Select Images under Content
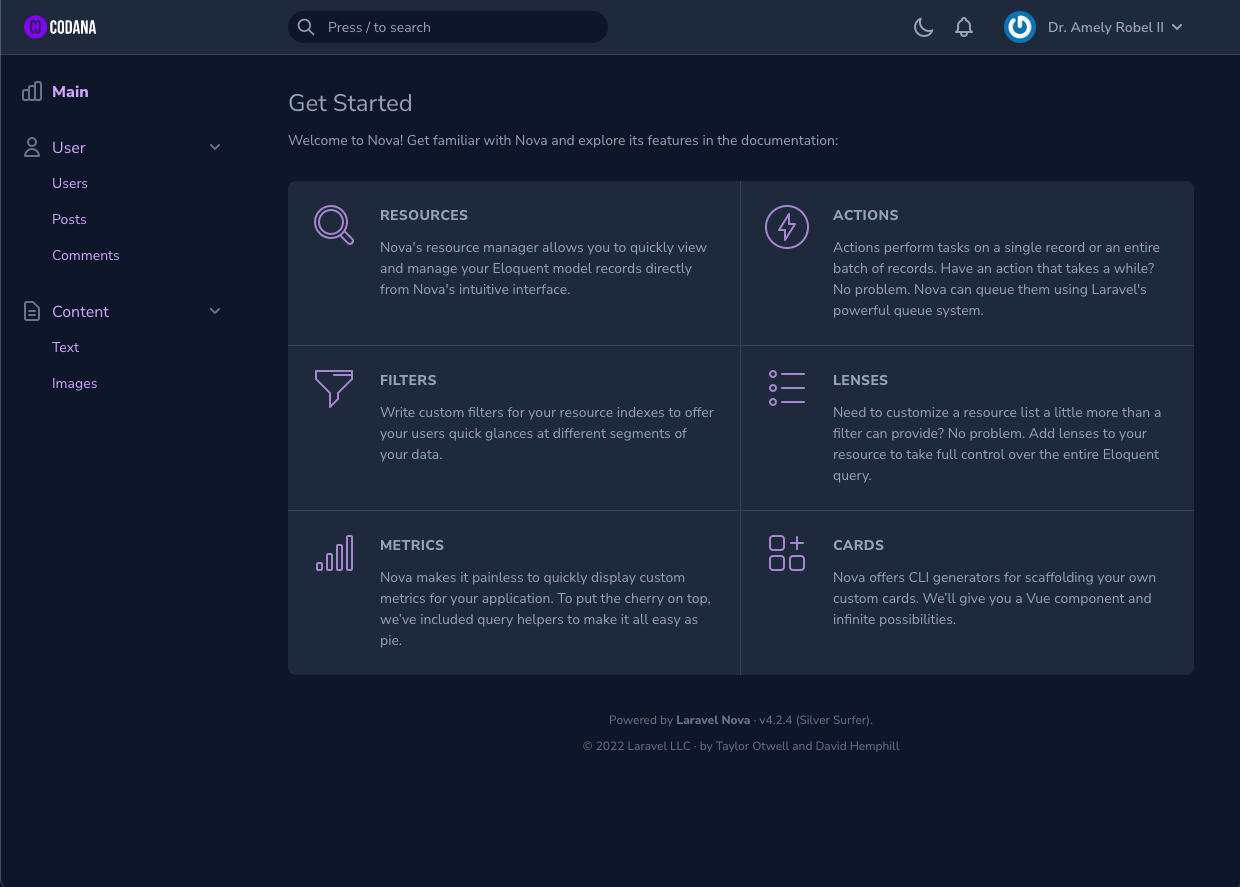This screenshot has width=1240, height=887. tap(74, 384)
